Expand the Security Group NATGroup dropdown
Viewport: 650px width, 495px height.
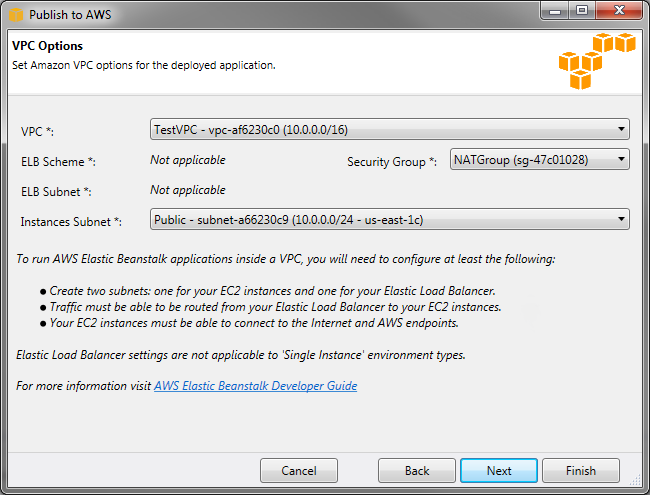(x=539, y=159)
